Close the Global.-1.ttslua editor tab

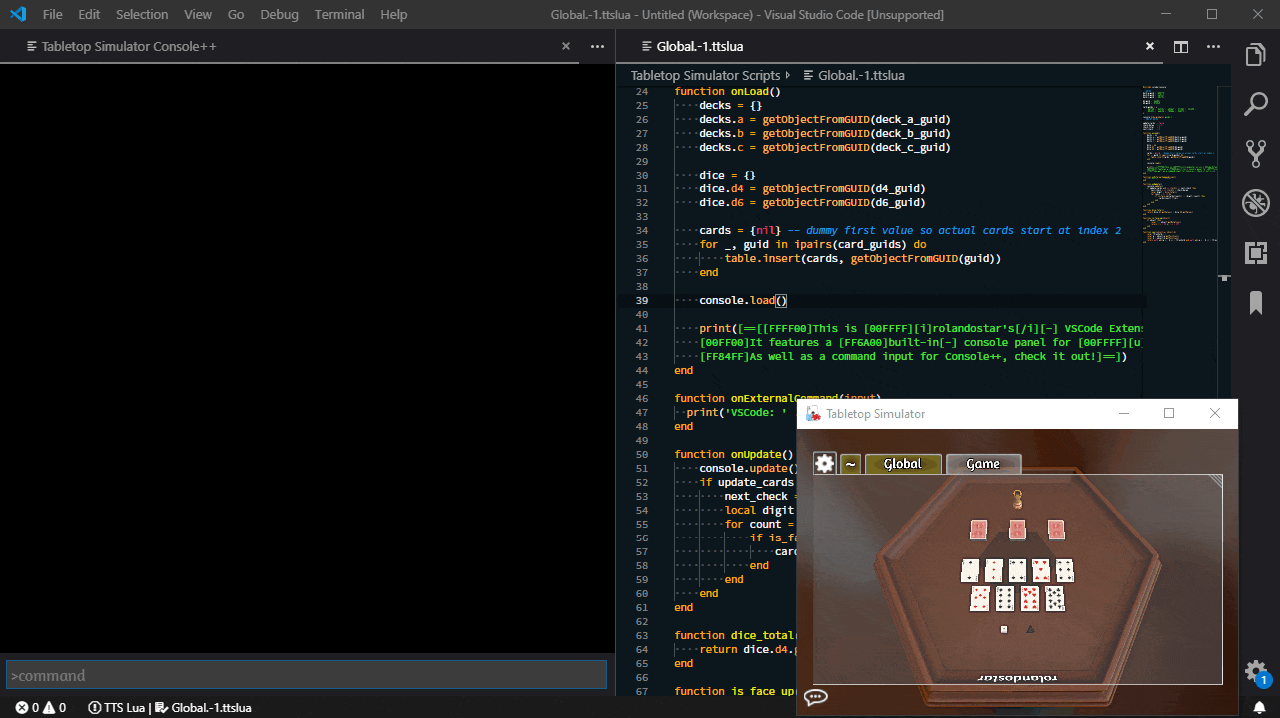tap(1150, 46)
